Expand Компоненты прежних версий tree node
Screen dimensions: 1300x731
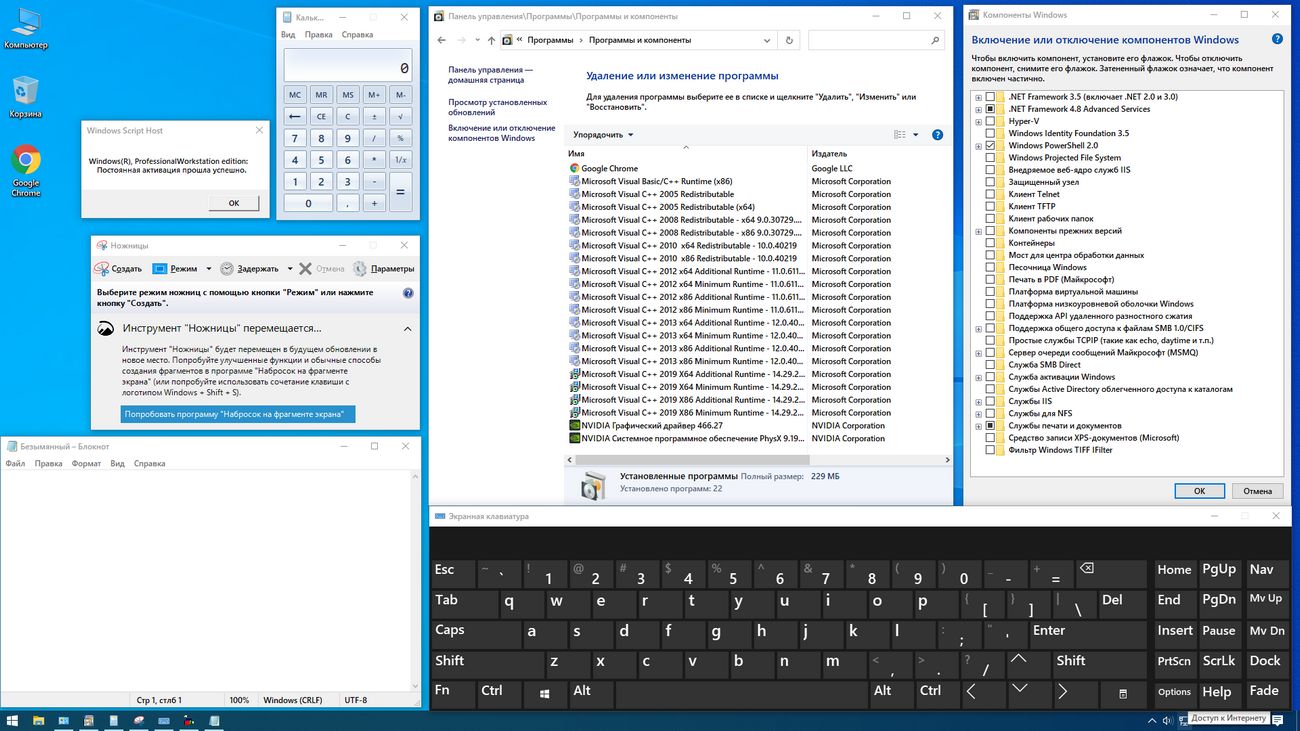point(978,231)
